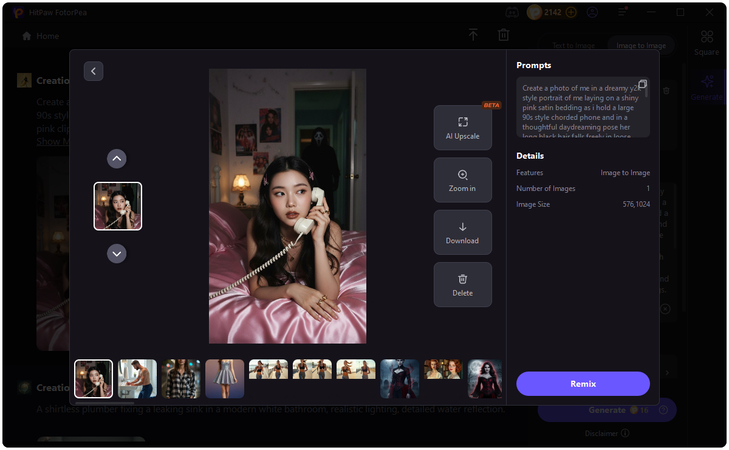
Task: Click the Features value Image to Image
Action: (x=625, y=172)
